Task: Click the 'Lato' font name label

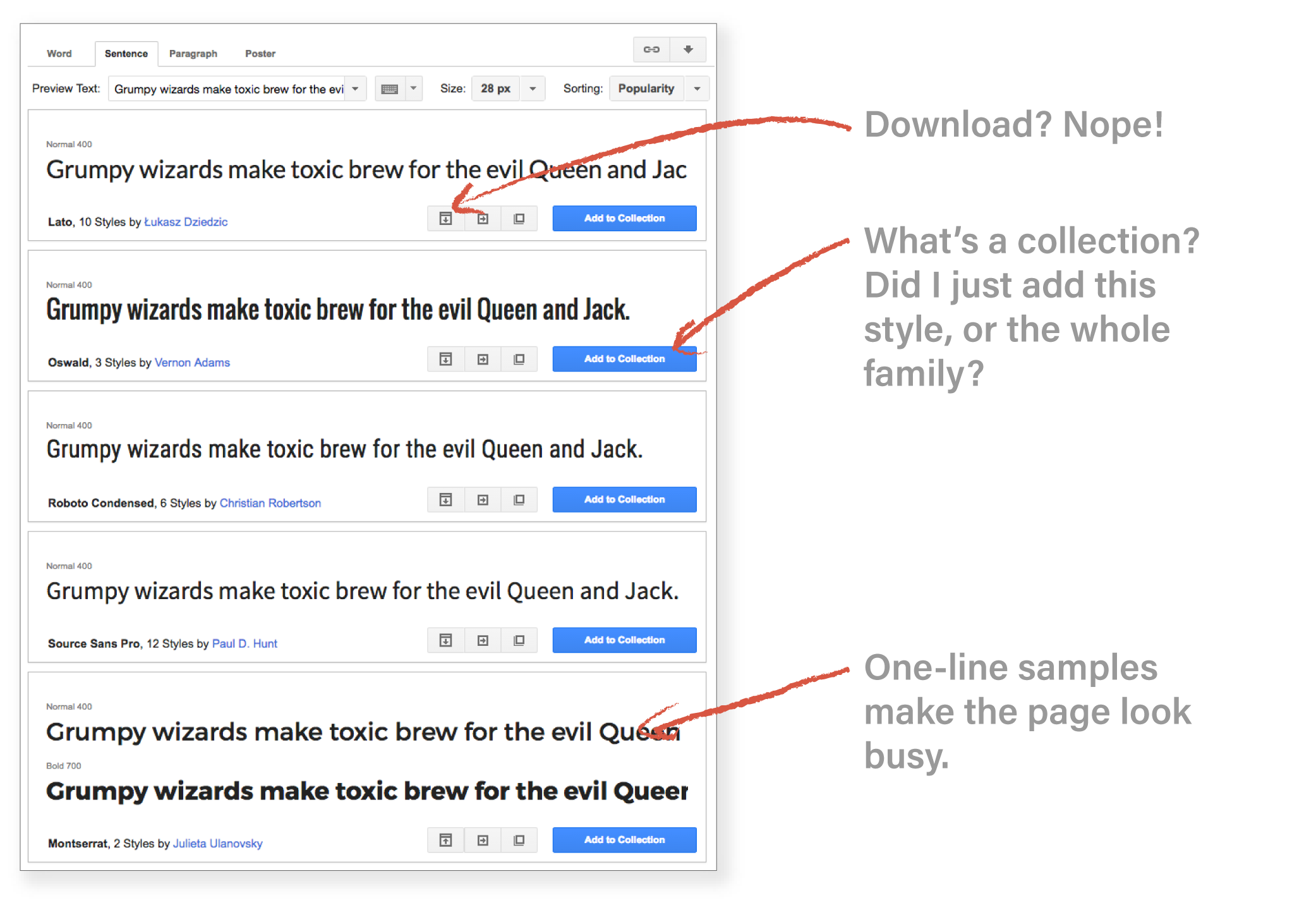Action: coord(60,222)
